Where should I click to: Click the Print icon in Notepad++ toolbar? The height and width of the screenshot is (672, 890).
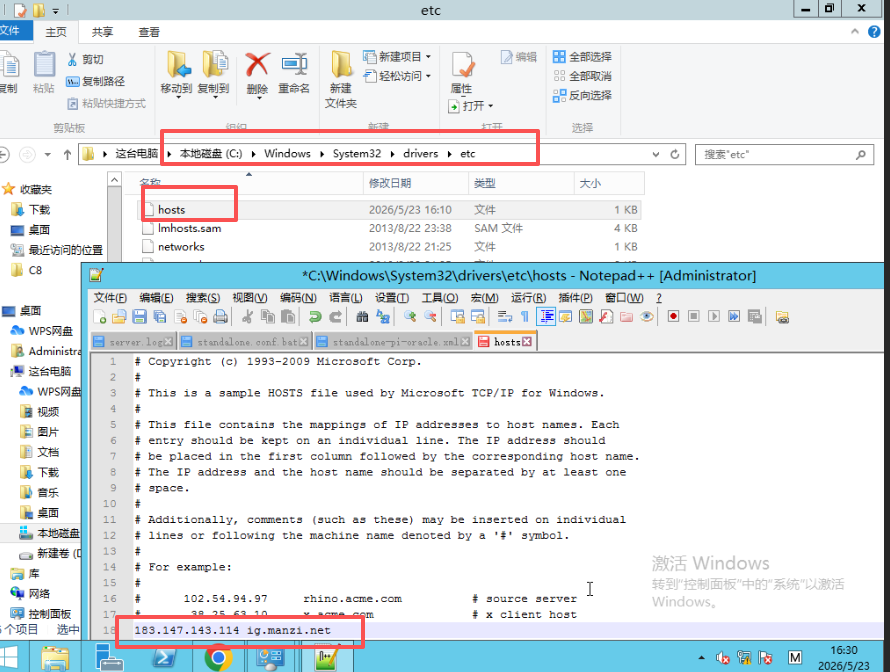220,317
